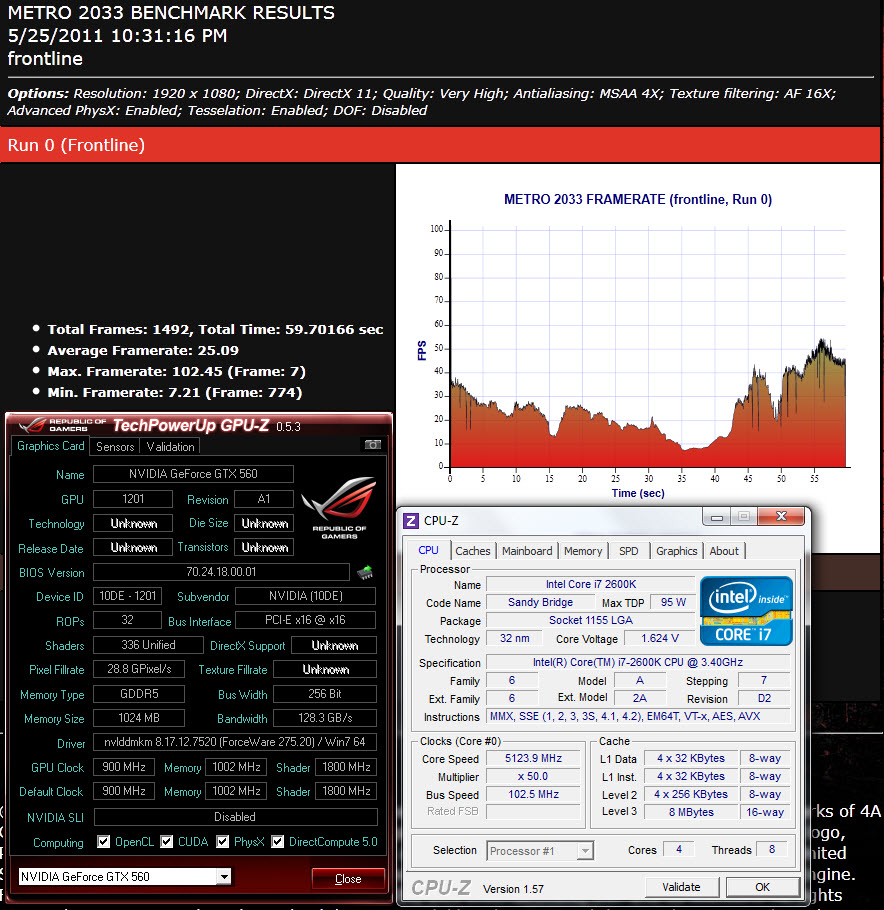Click the Min. Framerate 7.21 line
This screenshot has height=910, width=884.
(x=175, y=392)
